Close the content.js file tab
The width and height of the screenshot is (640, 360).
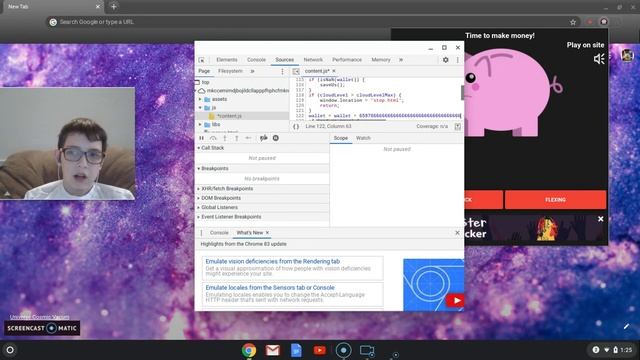(334, 71)
